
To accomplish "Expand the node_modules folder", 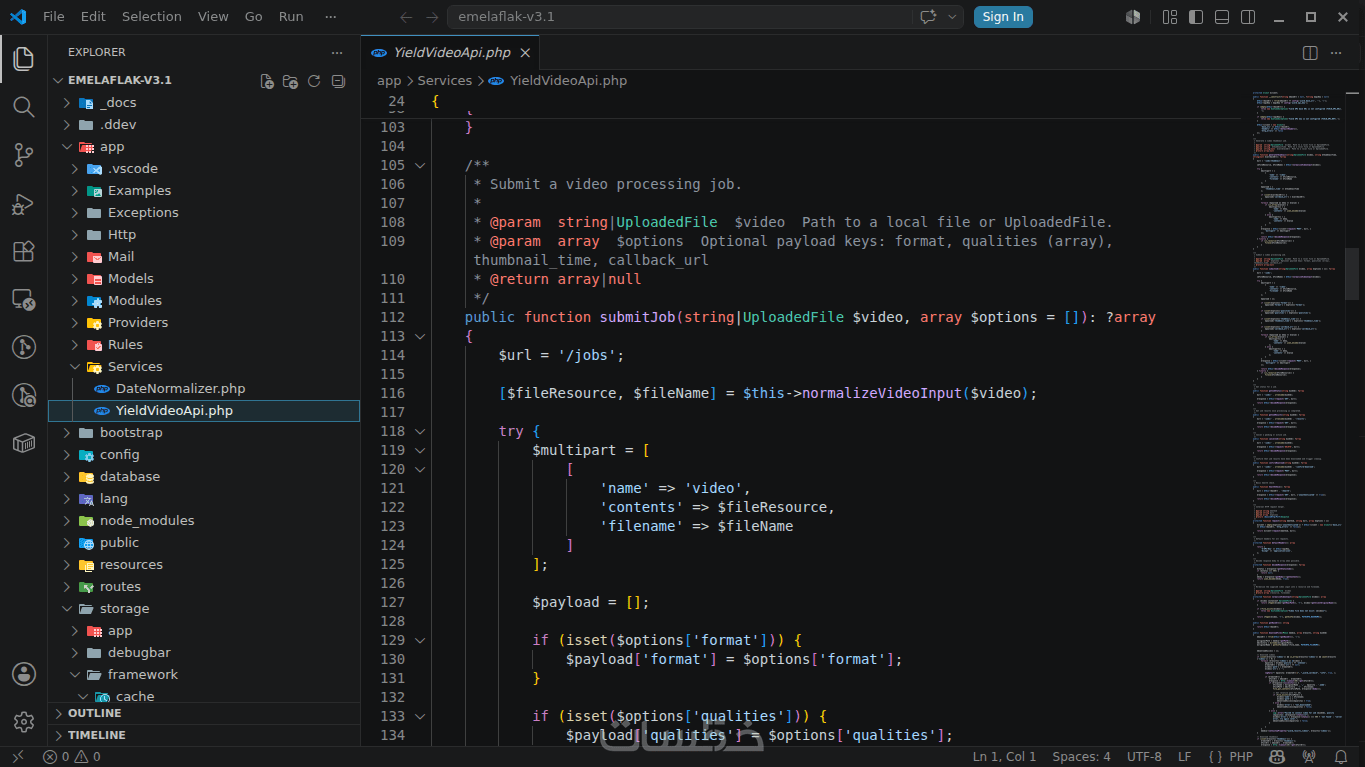I will pyautogui.click(x=67, y=521).
